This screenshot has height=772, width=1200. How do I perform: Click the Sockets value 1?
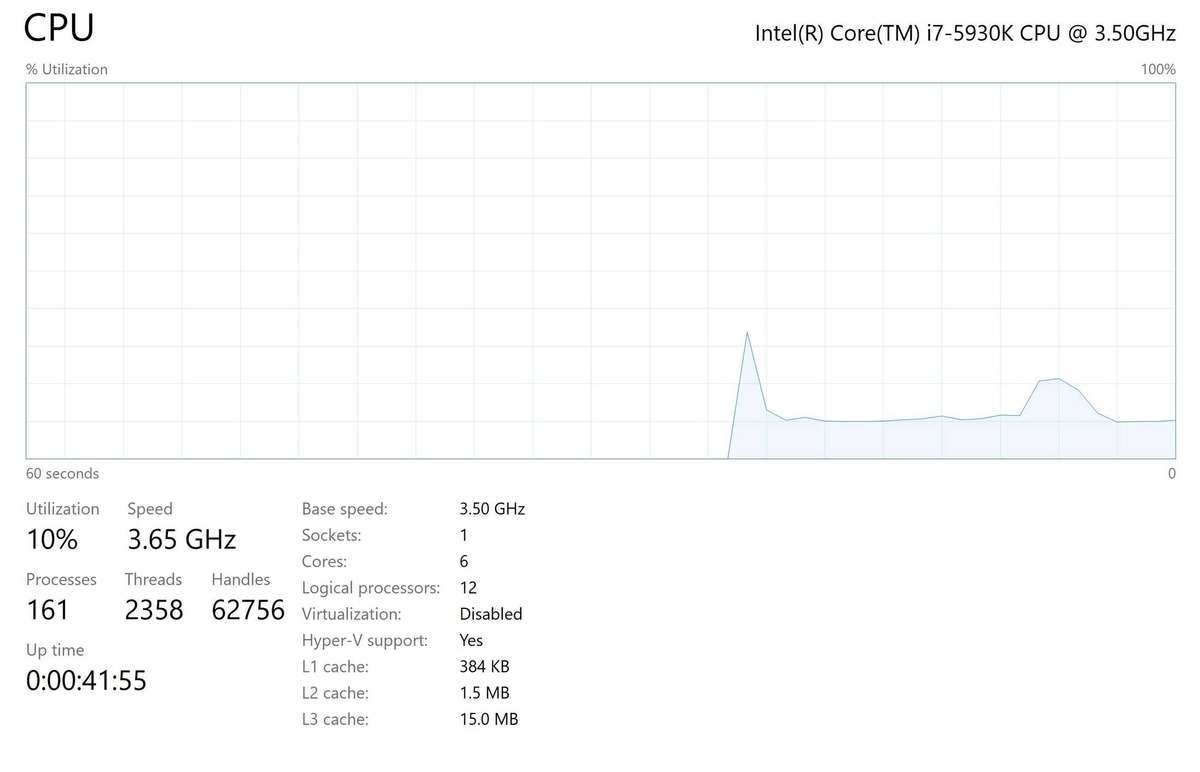464,535
